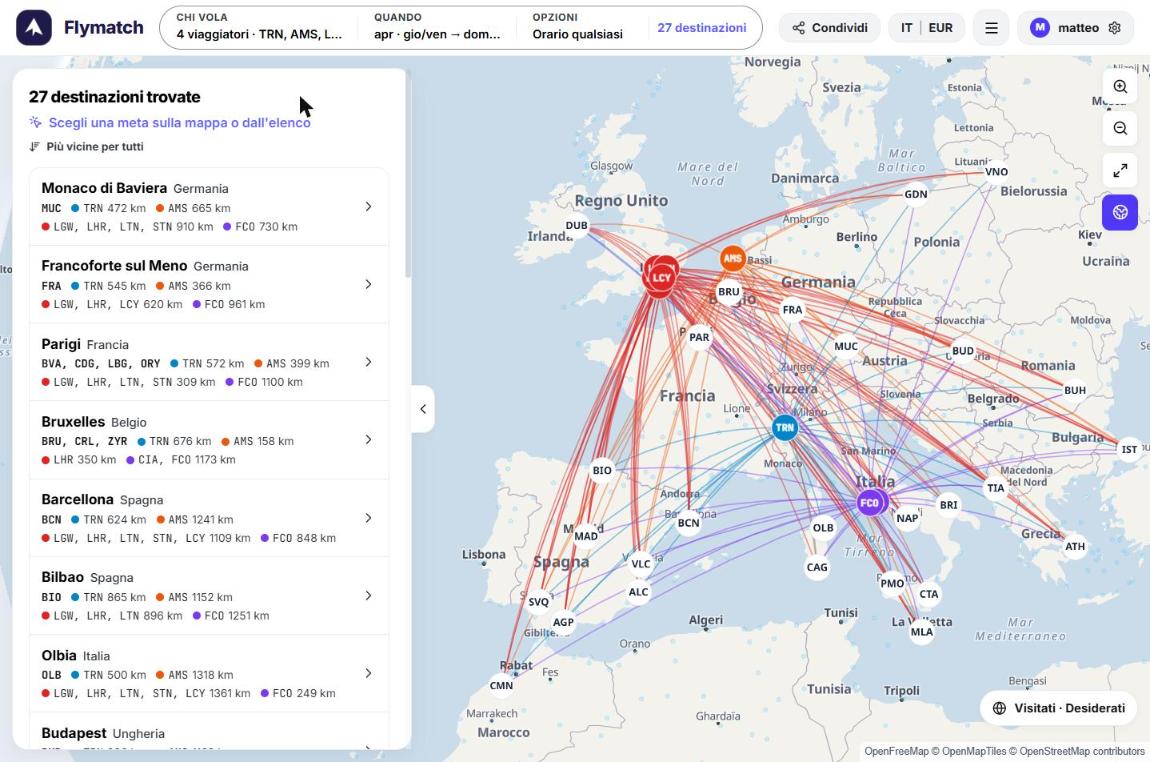Click the ATH destination marker

[1075, 546]
